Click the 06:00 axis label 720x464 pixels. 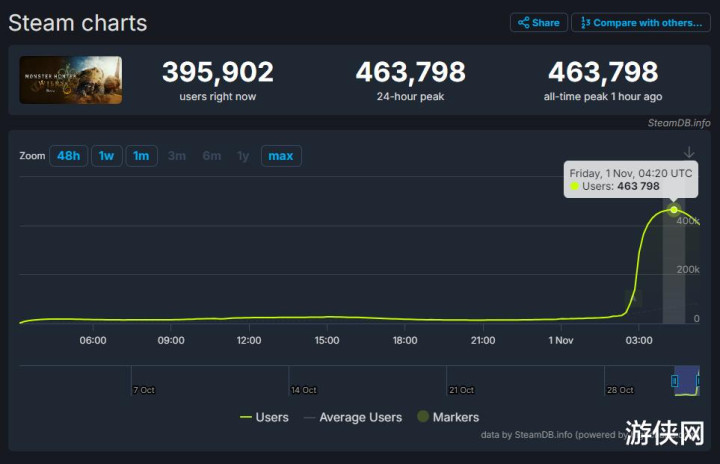93,340
